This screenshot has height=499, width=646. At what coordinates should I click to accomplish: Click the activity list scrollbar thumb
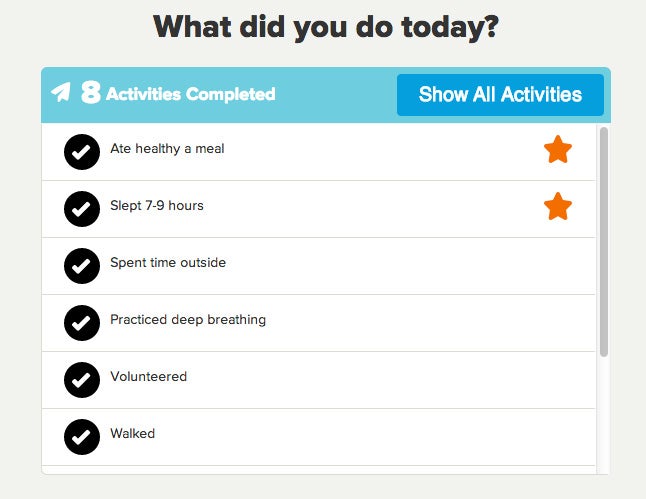[x=604, y=242]
